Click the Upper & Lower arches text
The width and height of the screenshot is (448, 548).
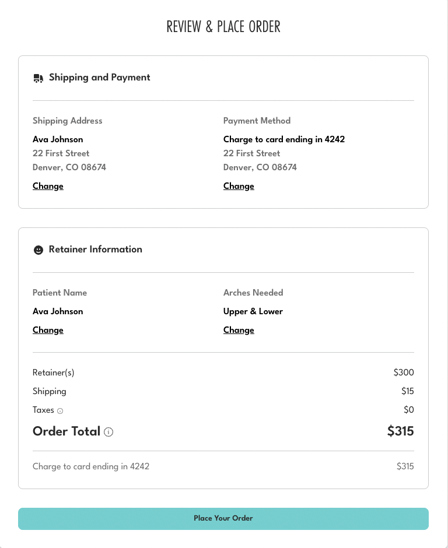click(x=253, y=311)
